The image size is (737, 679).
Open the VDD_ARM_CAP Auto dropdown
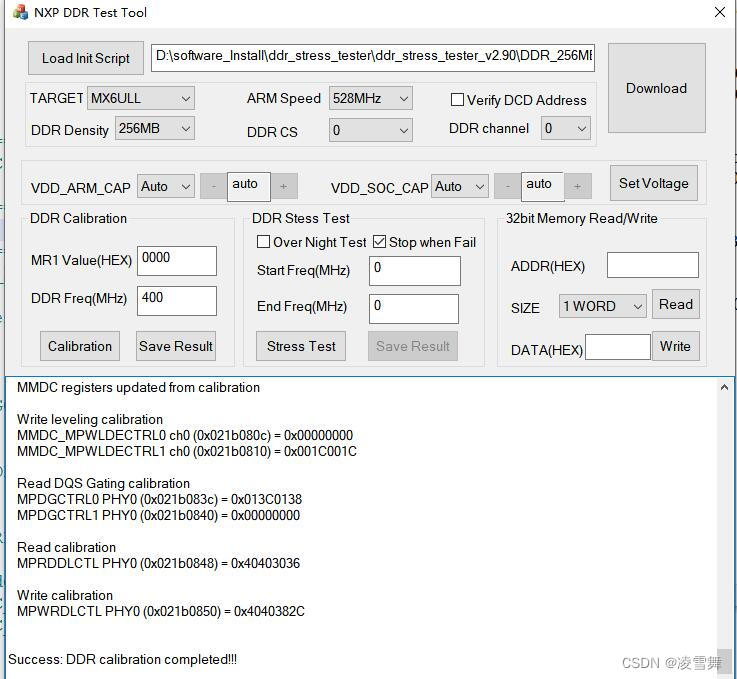tap(165, 187)
